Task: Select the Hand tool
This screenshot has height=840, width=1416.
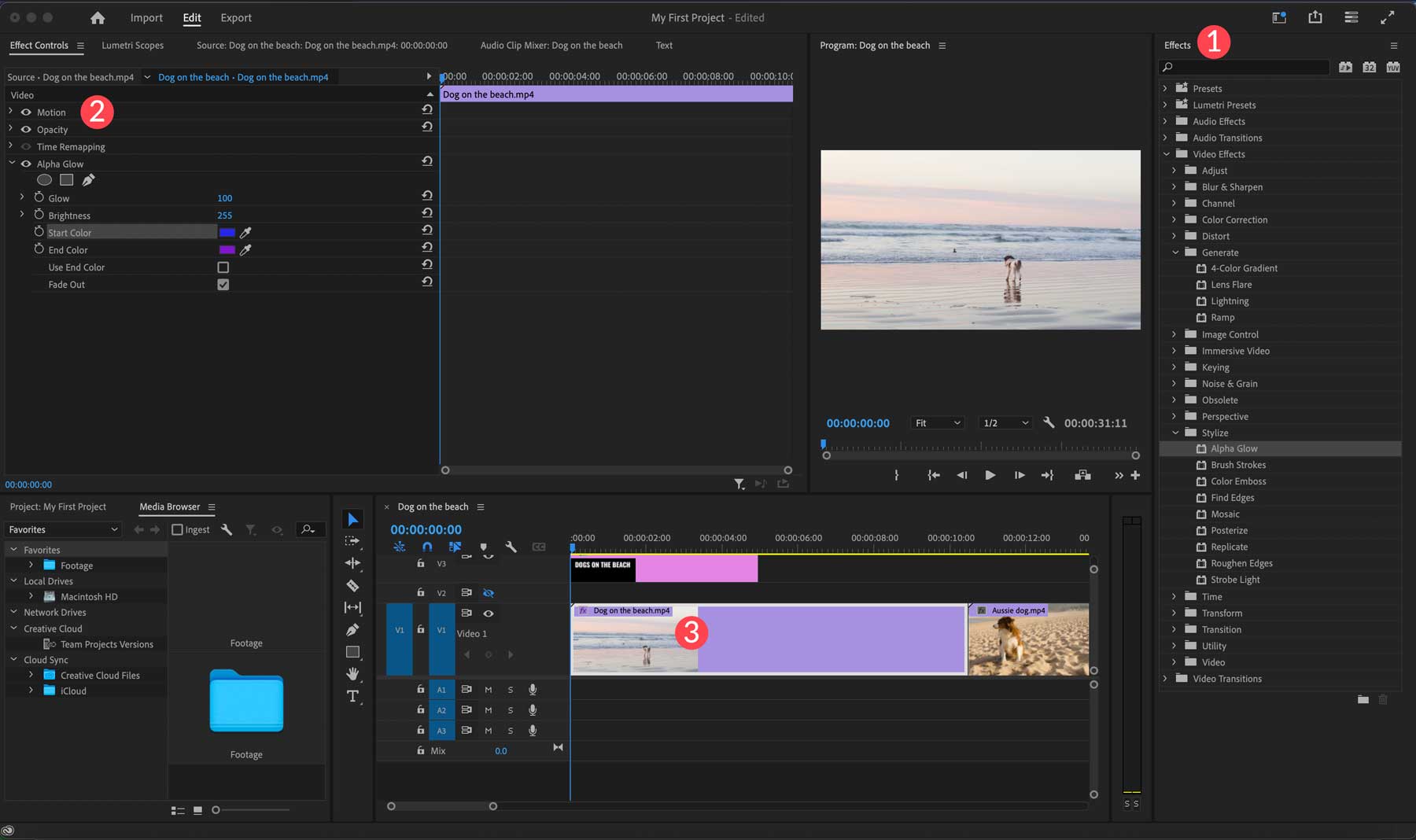Action: pyautogui.click(x=352, y=674)
